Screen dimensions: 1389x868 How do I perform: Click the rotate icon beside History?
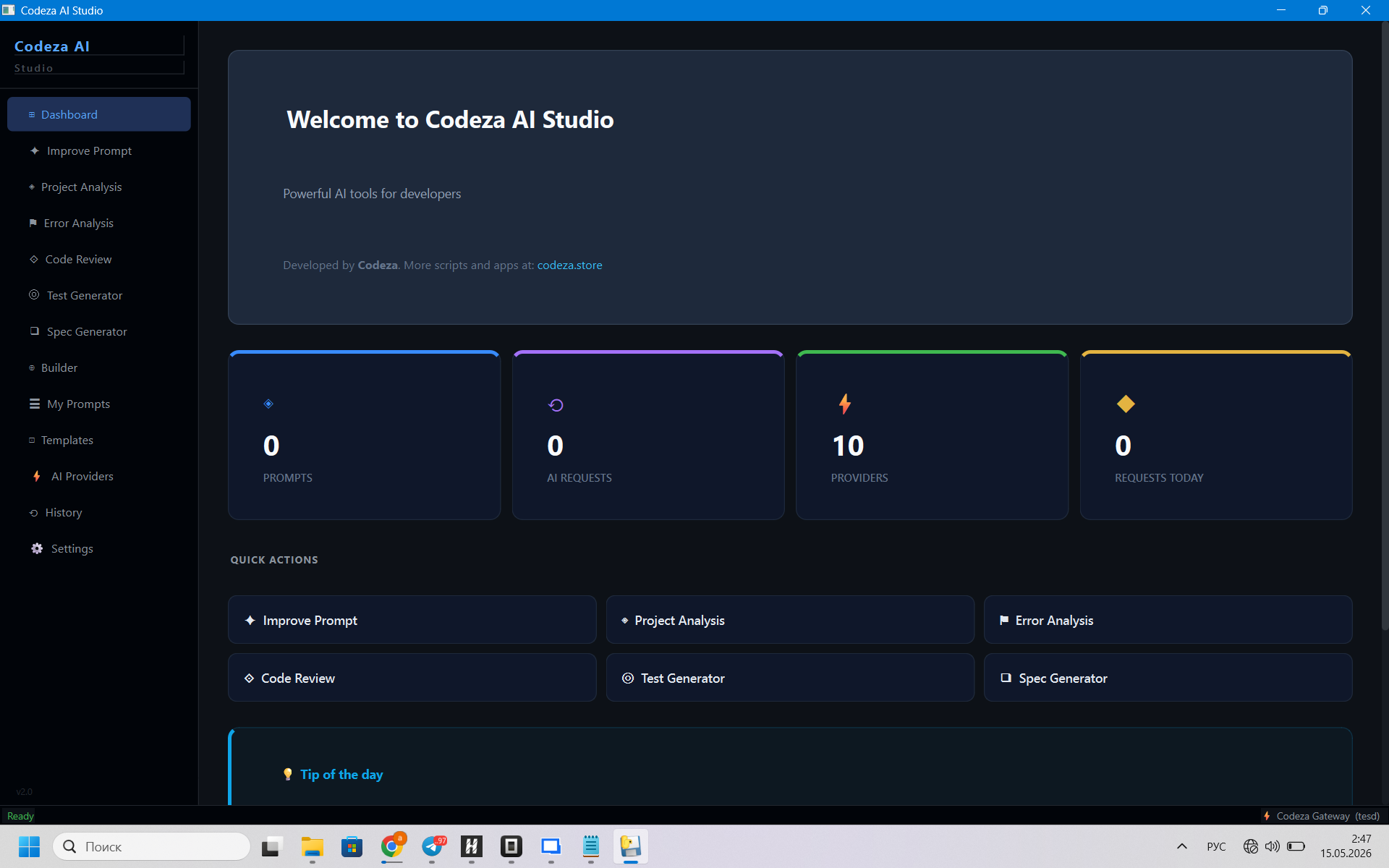(x=33, y=513)
